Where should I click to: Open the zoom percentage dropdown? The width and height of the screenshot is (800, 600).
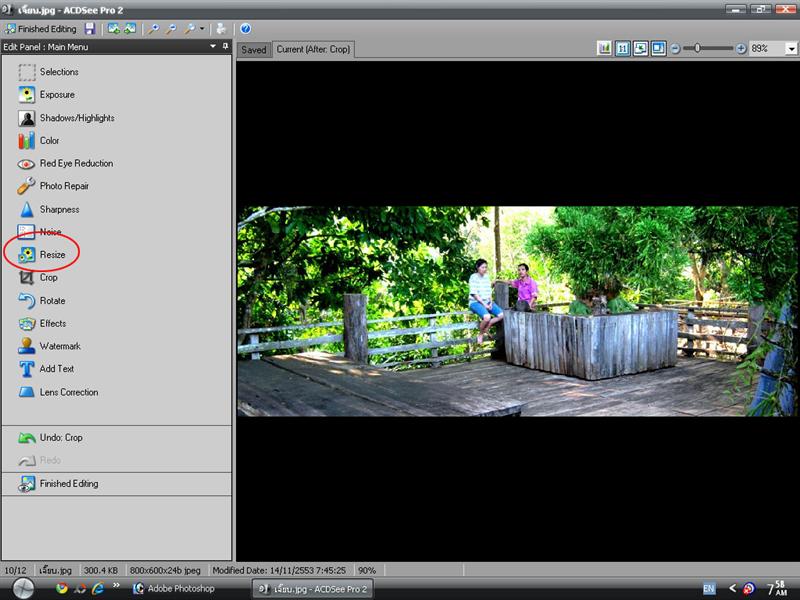[790, 48]
